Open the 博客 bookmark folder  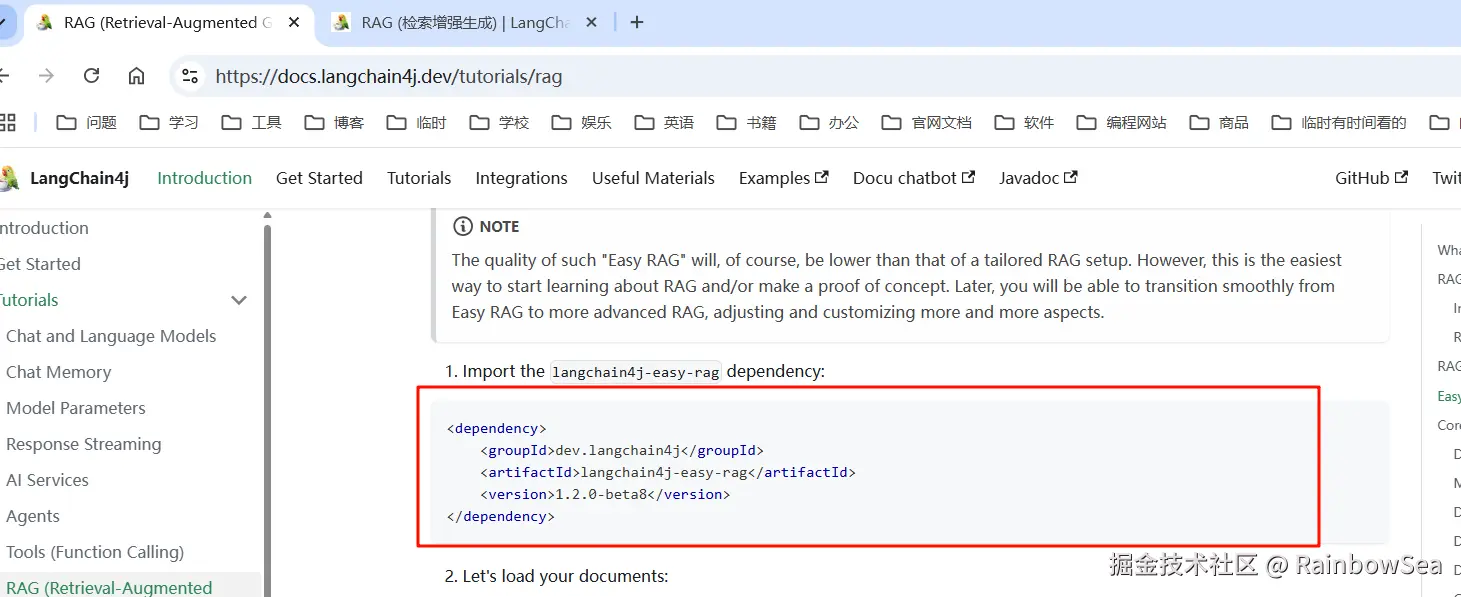click(x=334, y=122)
